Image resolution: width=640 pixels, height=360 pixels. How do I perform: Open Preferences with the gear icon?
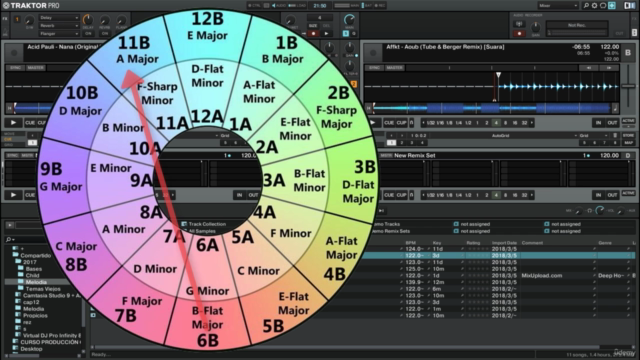(x=594, y=6)
